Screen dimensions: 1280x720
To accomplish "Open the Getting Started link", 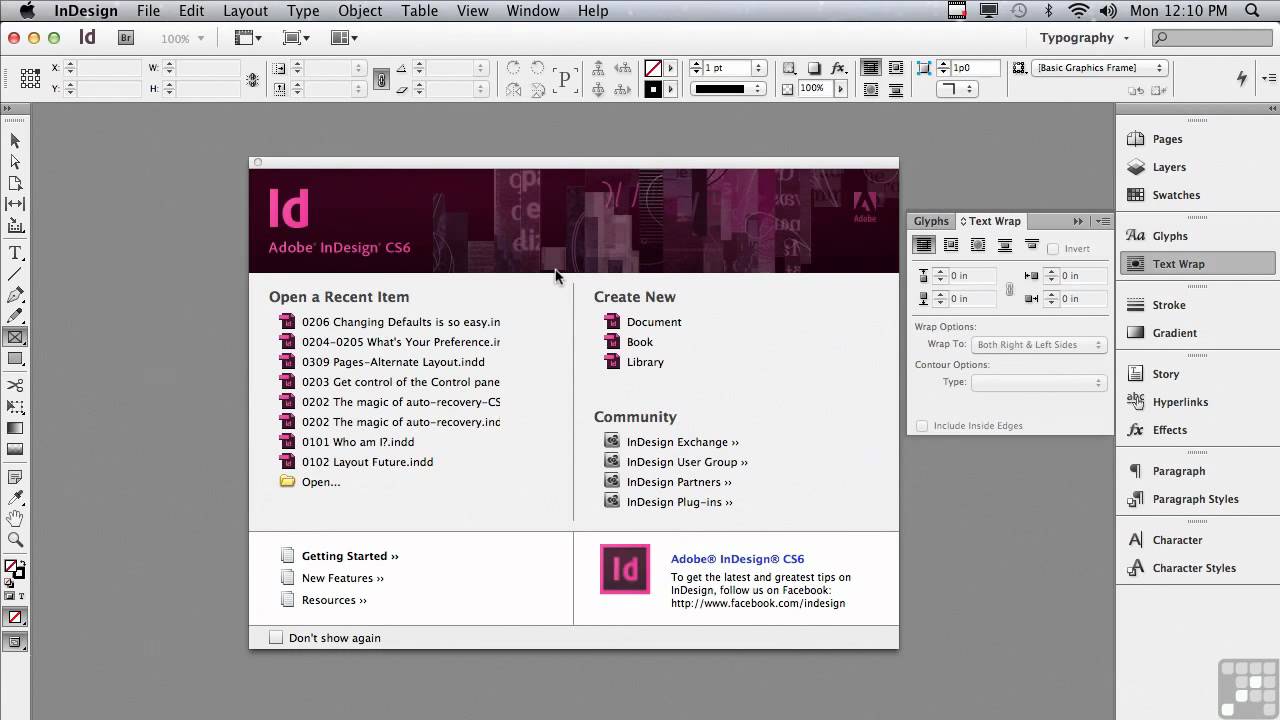I will pos(350,556).
